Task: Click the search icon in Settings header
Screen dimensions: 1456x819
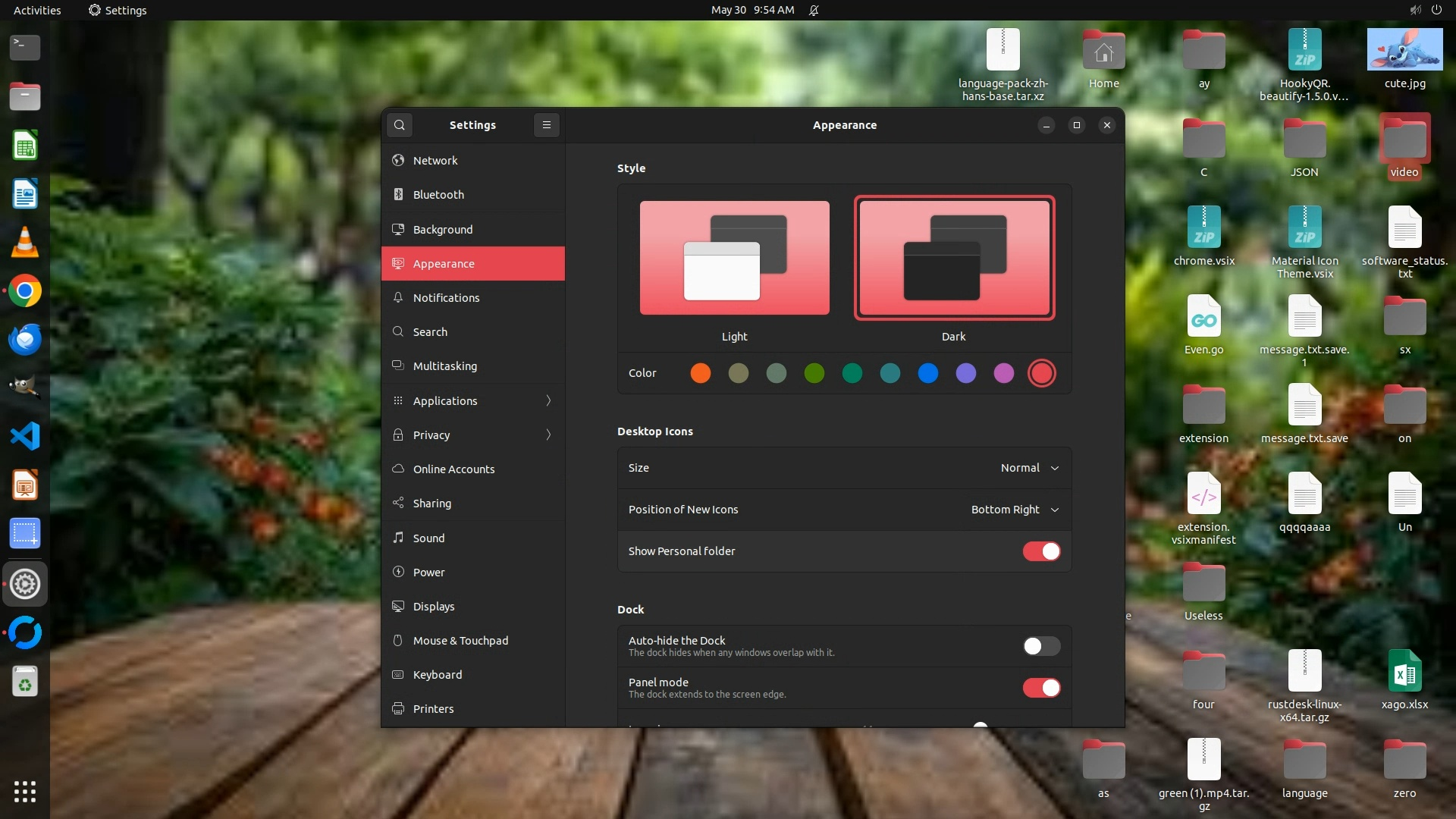Action: pyautogui.click(x=400, y=125)
